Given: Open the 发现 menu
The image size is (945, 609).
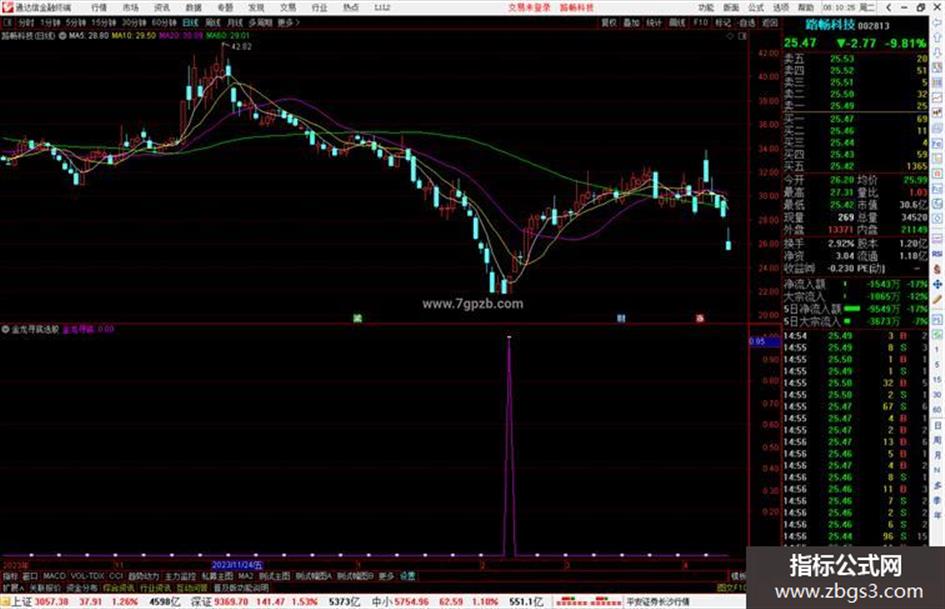Looking at the screenshot, I should point(256,7).
